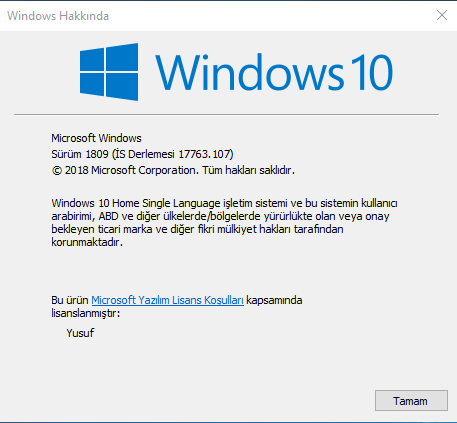
Task: Click the licensed user name Yusuf
Action: point(80,333)
